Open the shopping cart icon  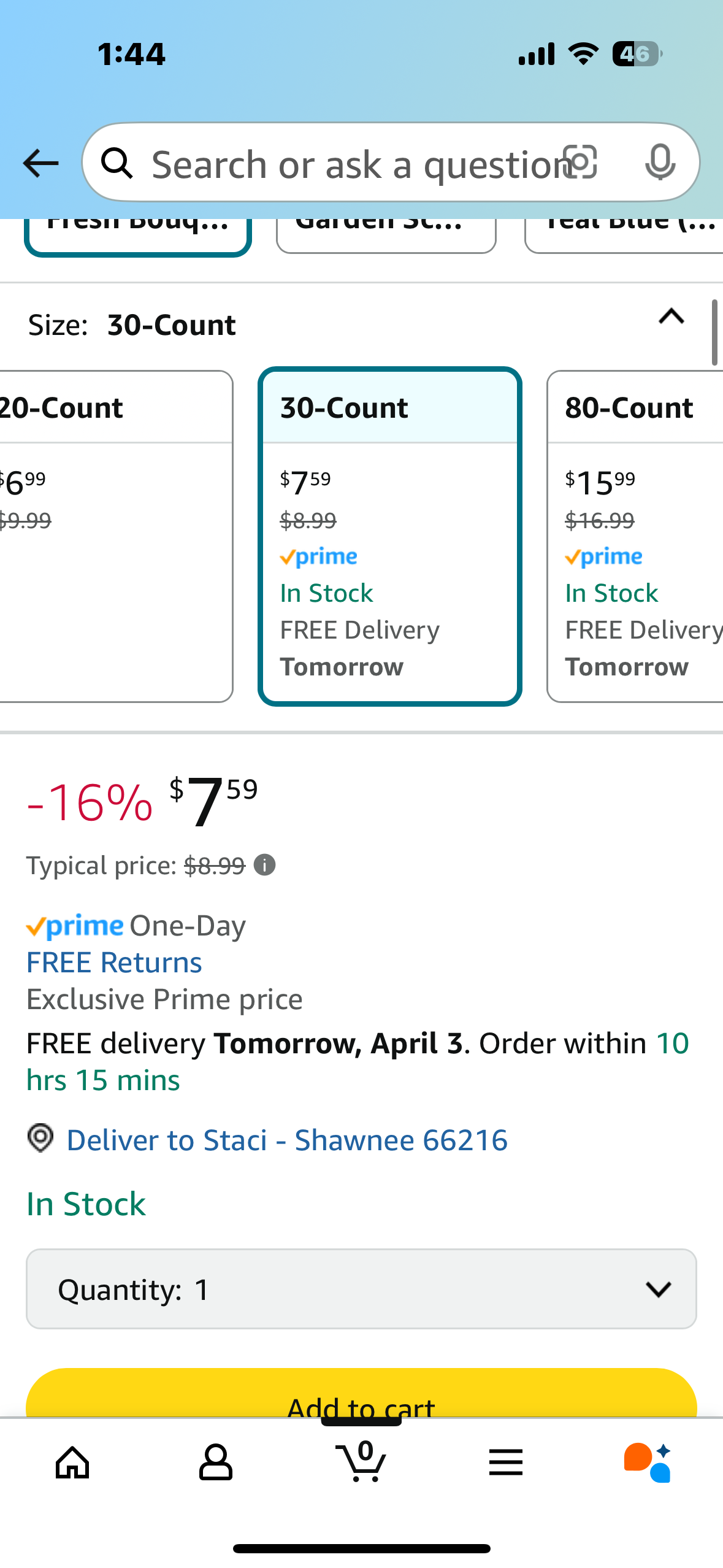[x=361, y=1461]
